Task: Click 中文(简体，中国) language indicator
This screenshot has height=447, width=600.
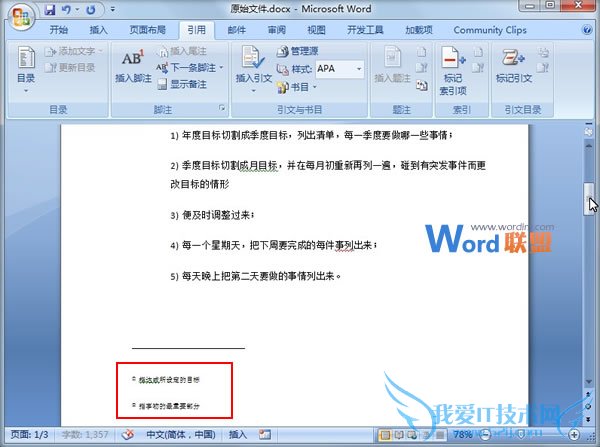Action: pyautogui.click(x=181, y=435)
